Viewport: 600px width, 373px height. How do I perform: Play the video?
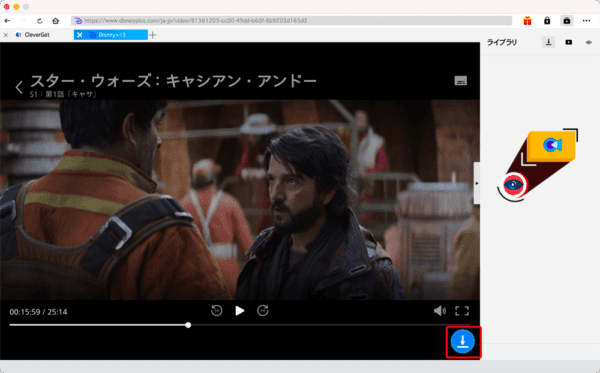(x=240, y=311)
